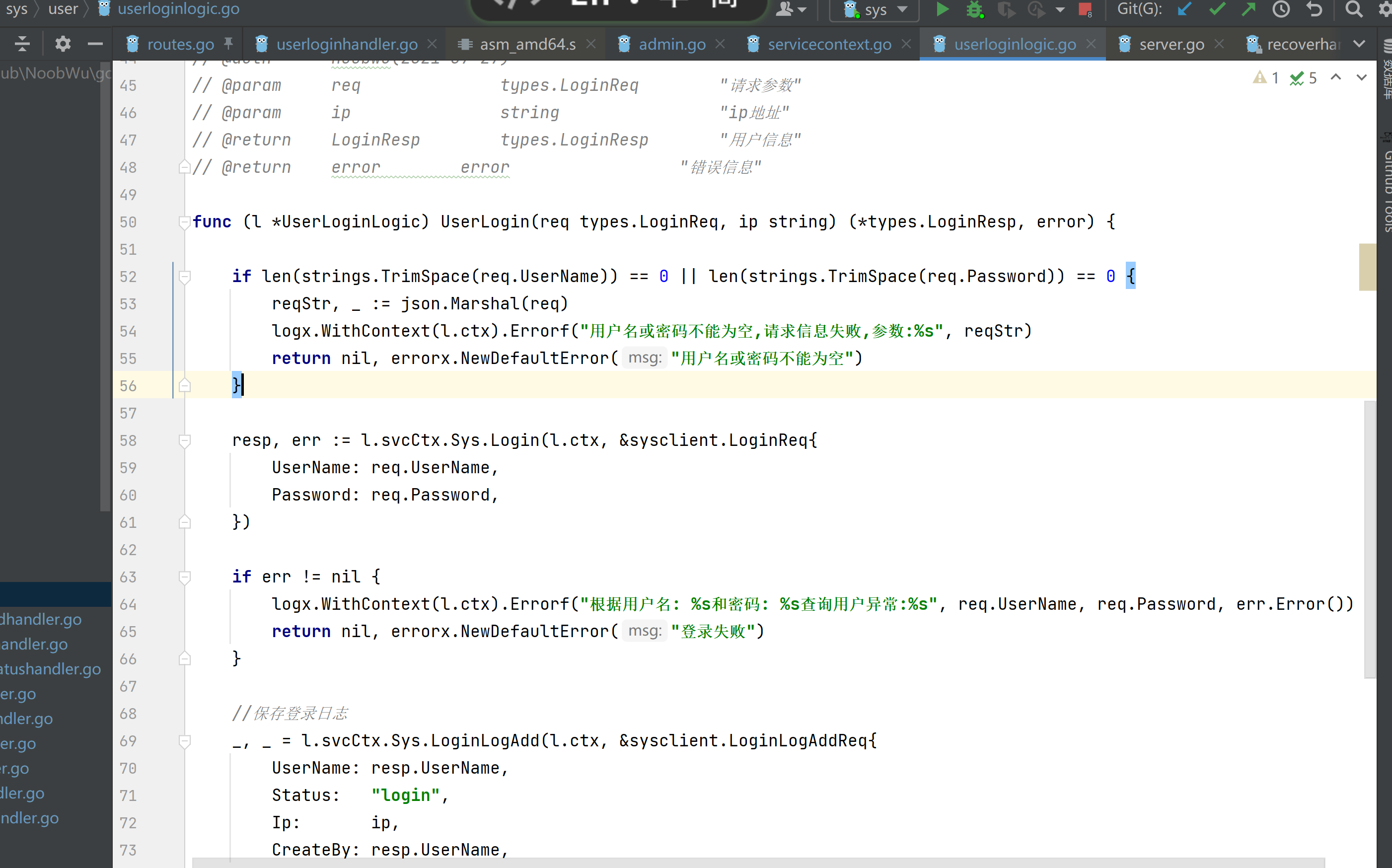Close the asm_amd64.s tab

pos(590,44)
